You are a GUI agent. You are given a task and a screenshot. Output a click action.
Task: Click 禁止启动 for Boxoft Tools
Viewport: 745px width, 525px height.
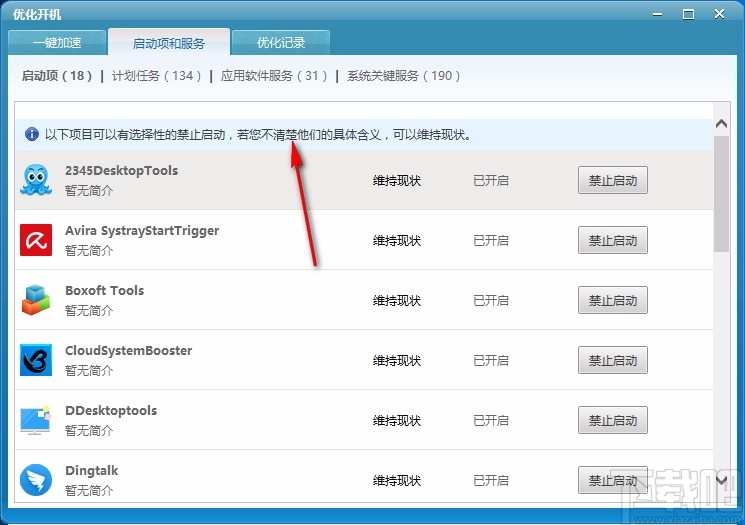(612, 300)
